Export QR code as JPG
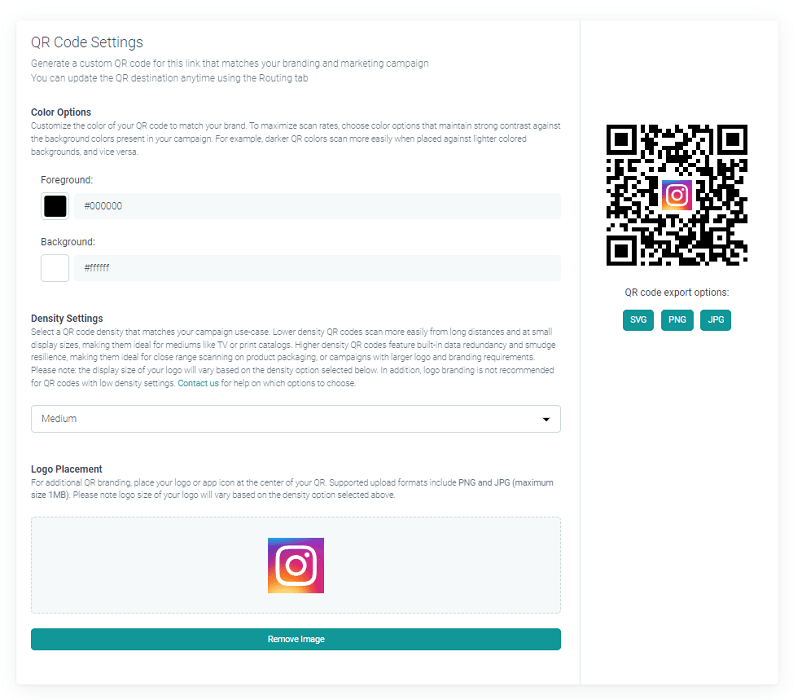The image size is (802, 700). [715, 320]
